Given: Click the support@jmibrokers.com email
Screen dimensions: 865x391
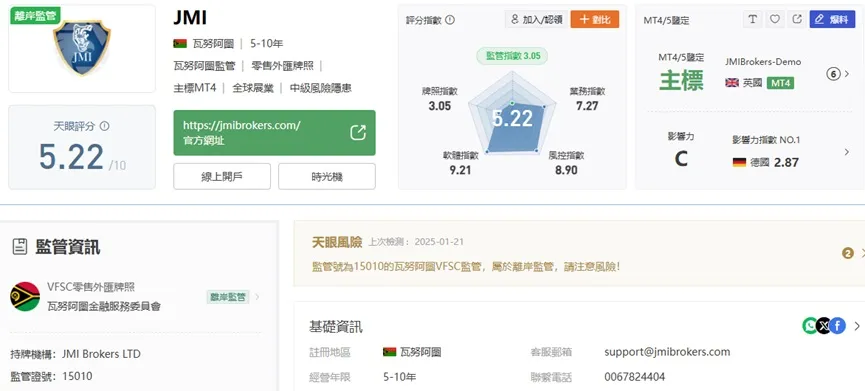Looking at the screenshot, I should 667,352.
